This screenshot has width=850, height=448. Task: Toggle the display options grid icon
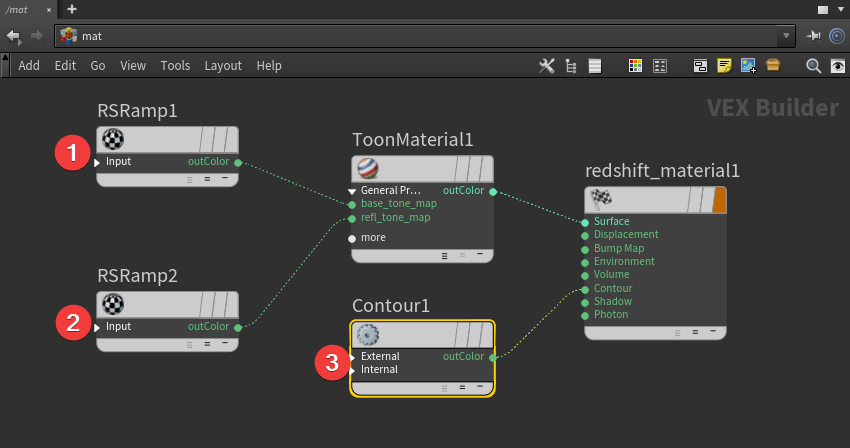pyautogui.click(x=660, y=66)
